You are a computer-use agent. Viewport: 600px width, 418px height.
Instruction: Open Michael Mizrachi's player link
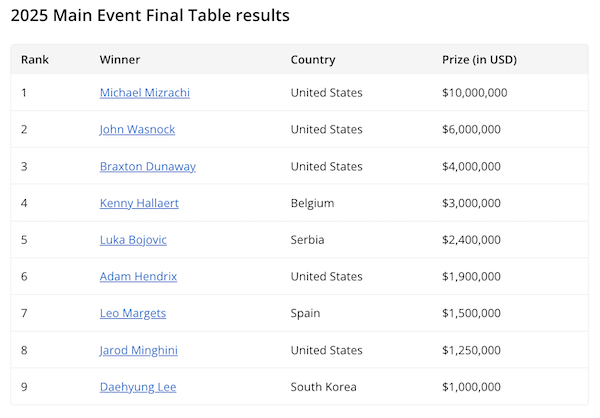pos(144,93)
